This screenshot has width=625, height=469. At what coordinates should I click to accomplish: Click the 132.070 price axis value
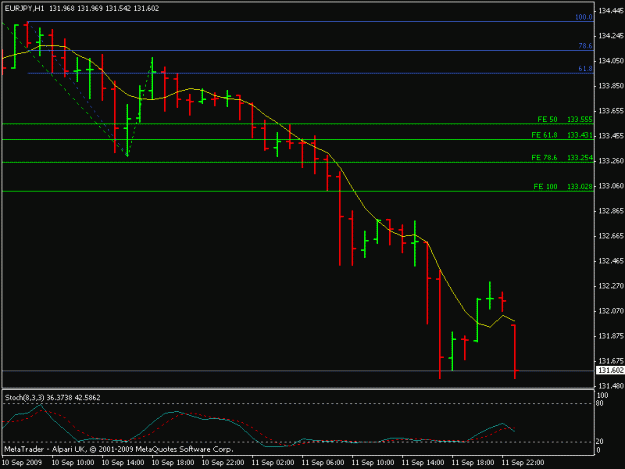[x=611, y=311]
